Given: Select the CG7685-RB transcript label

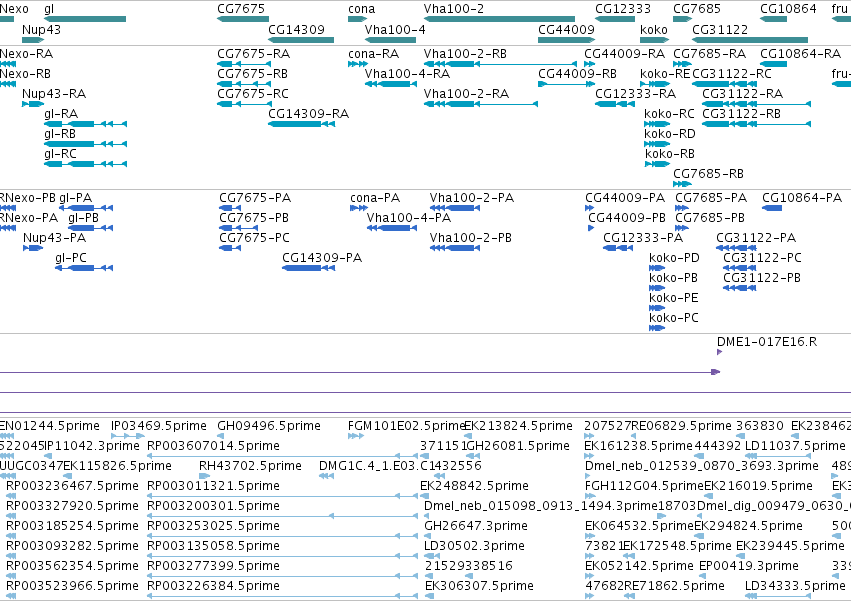Looking at the screenshot, I should (708, 174).
